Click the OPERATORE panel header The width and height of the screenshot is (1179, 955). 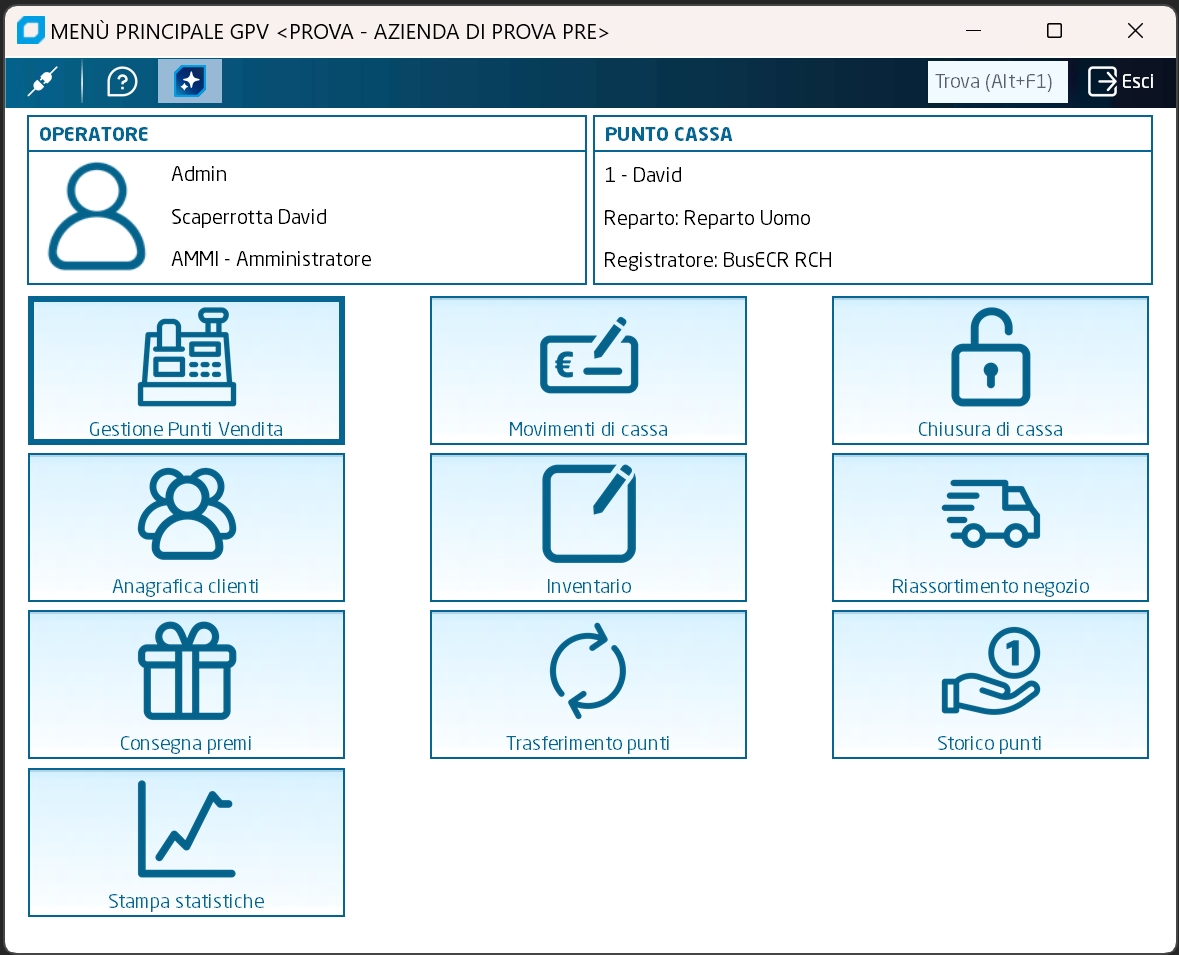click(94, 134)
